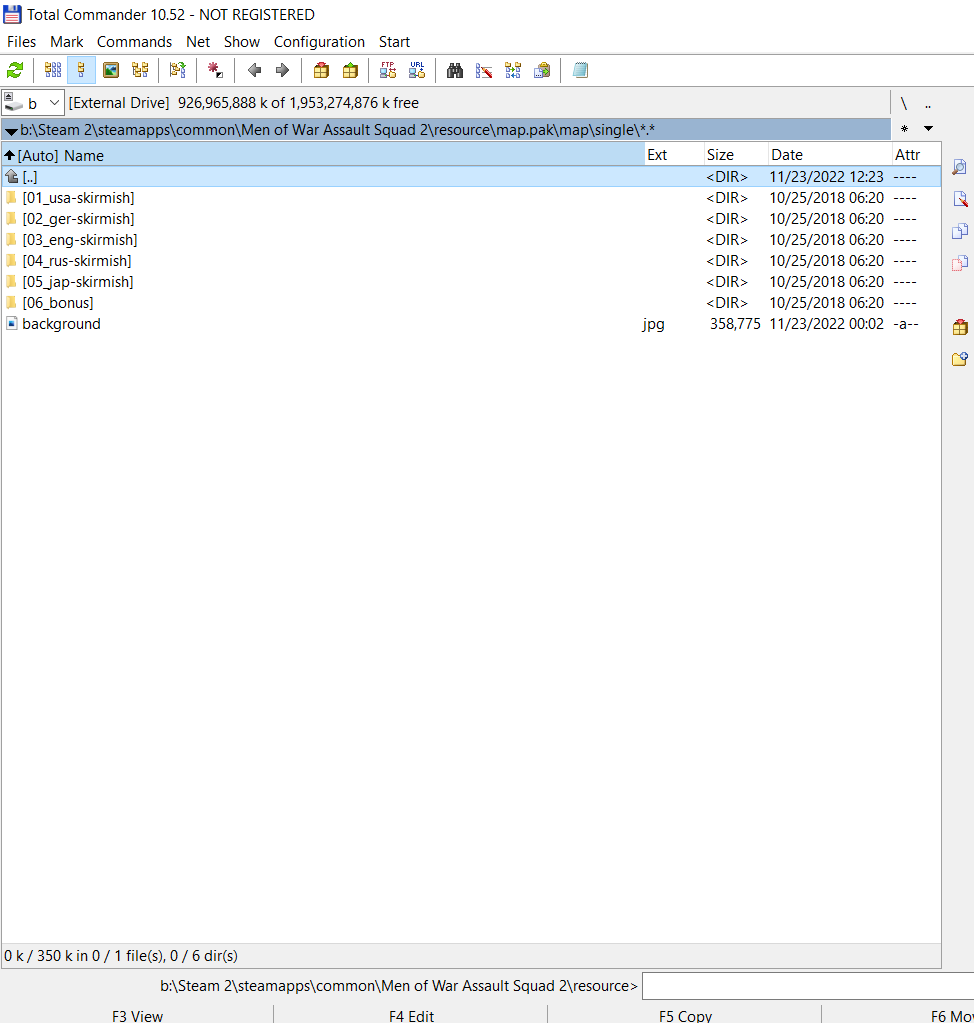Click the red asterisk invert selection icon

215,70
